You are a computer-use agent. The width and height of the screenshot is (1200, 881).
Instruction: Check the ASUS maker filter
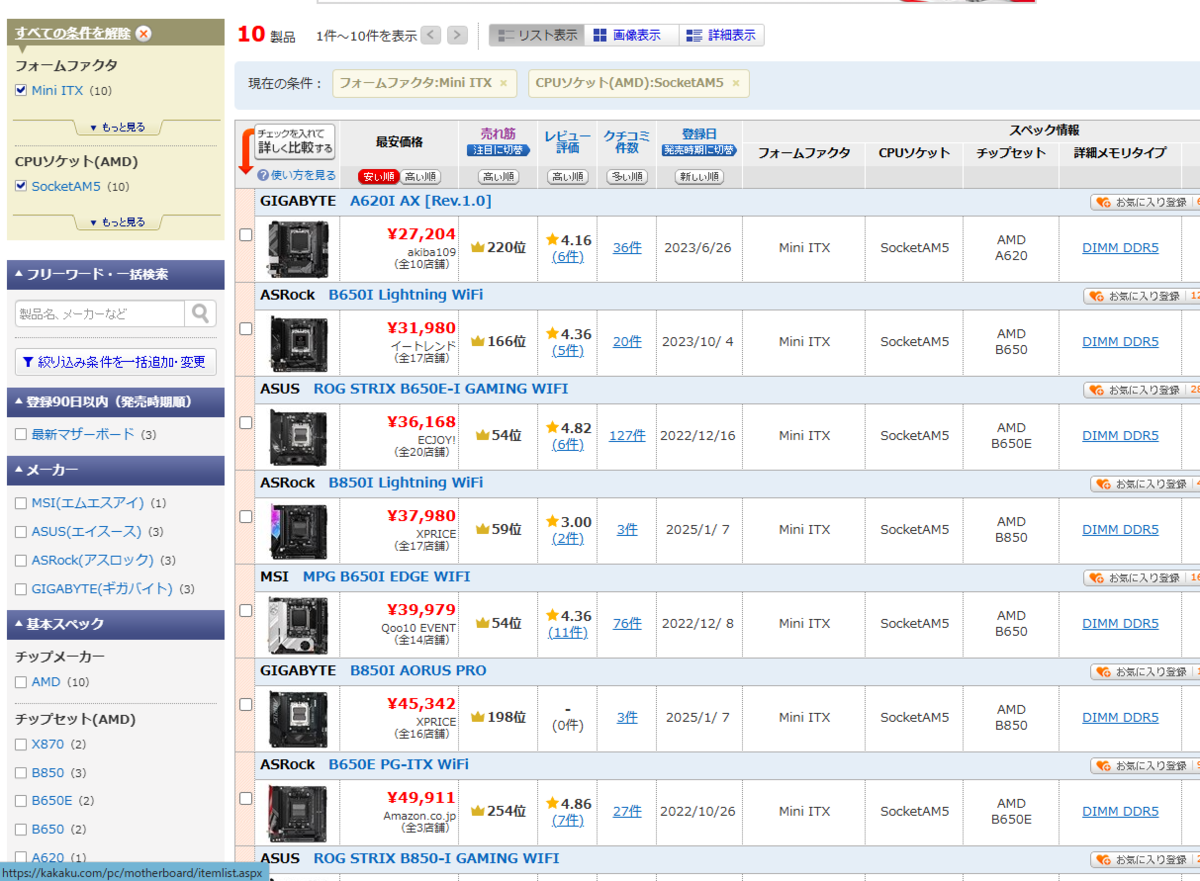21,532
